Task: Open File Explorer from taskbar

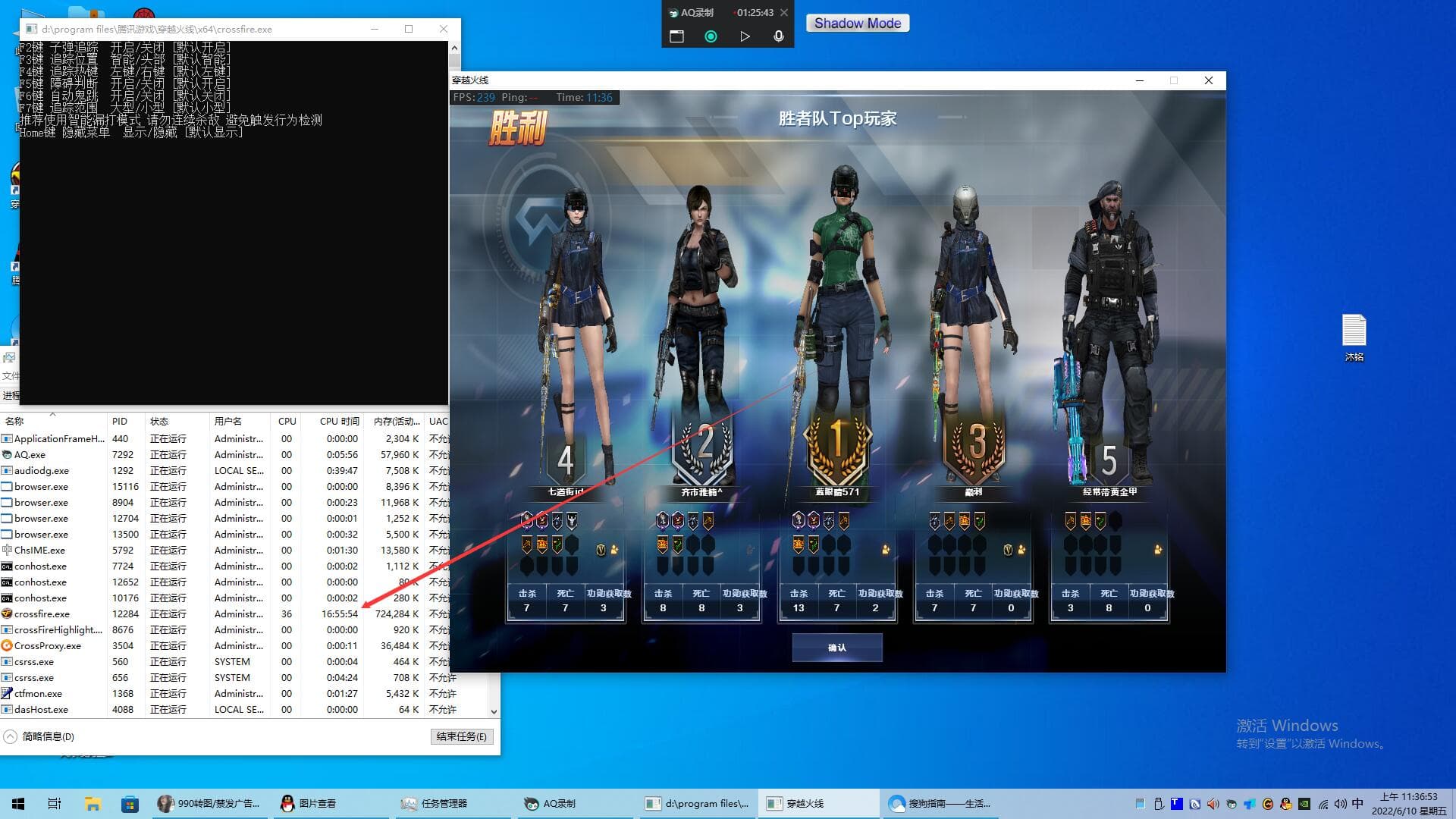Action: click(x=93, y=804)
